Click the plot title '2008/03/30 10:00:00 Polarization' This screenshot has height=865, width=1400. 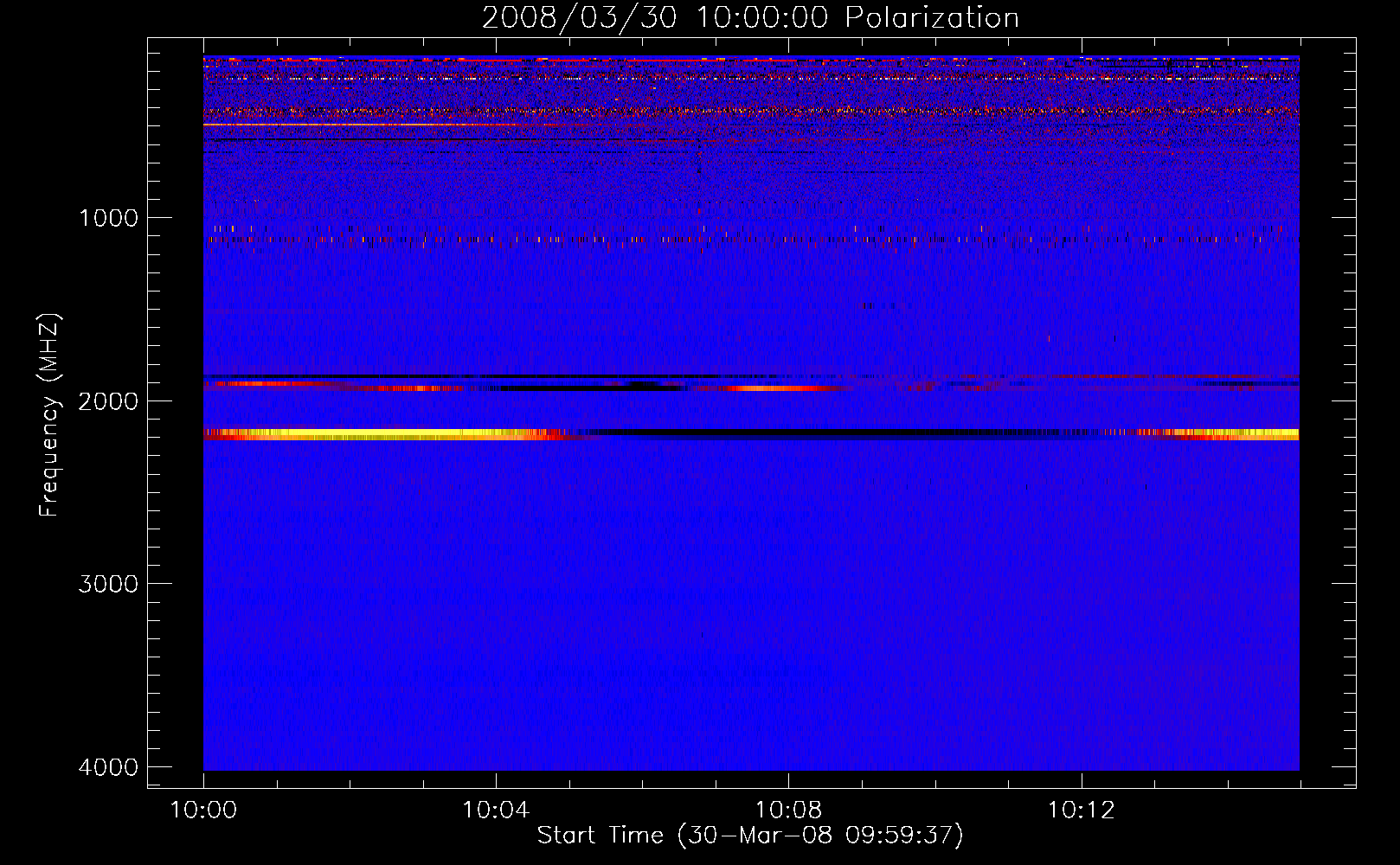pos(750,18)
